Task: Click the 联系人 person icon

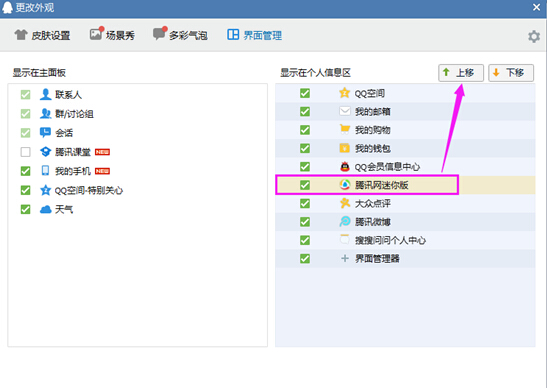Action: pos(45,94)
